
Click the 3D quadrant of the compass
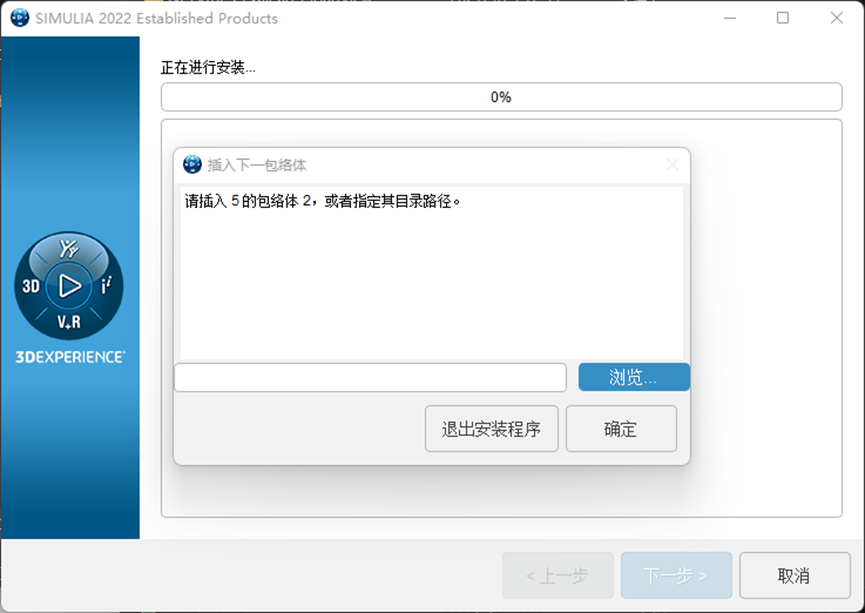tap(31, 286)
